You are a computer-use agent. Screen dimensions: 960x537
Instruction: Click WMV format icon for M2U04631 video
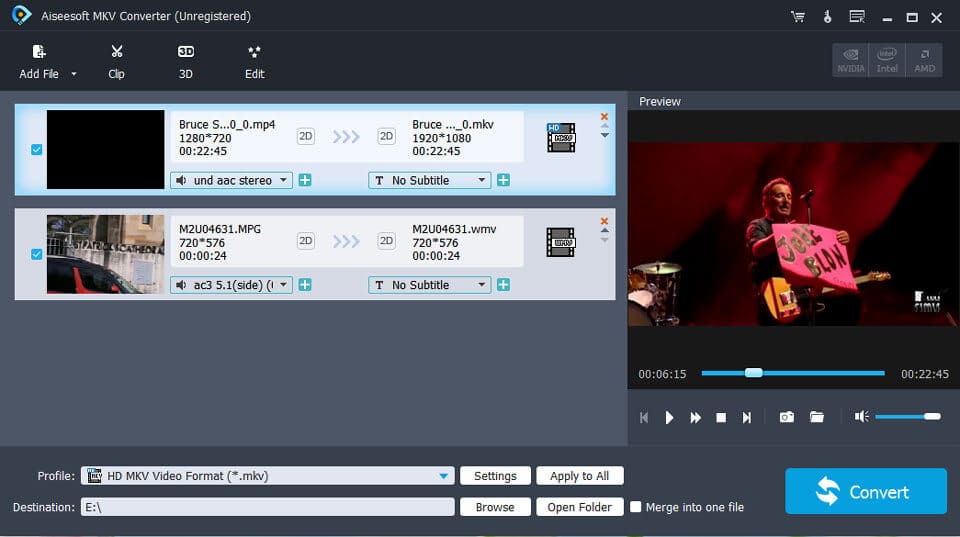point(561,242)
